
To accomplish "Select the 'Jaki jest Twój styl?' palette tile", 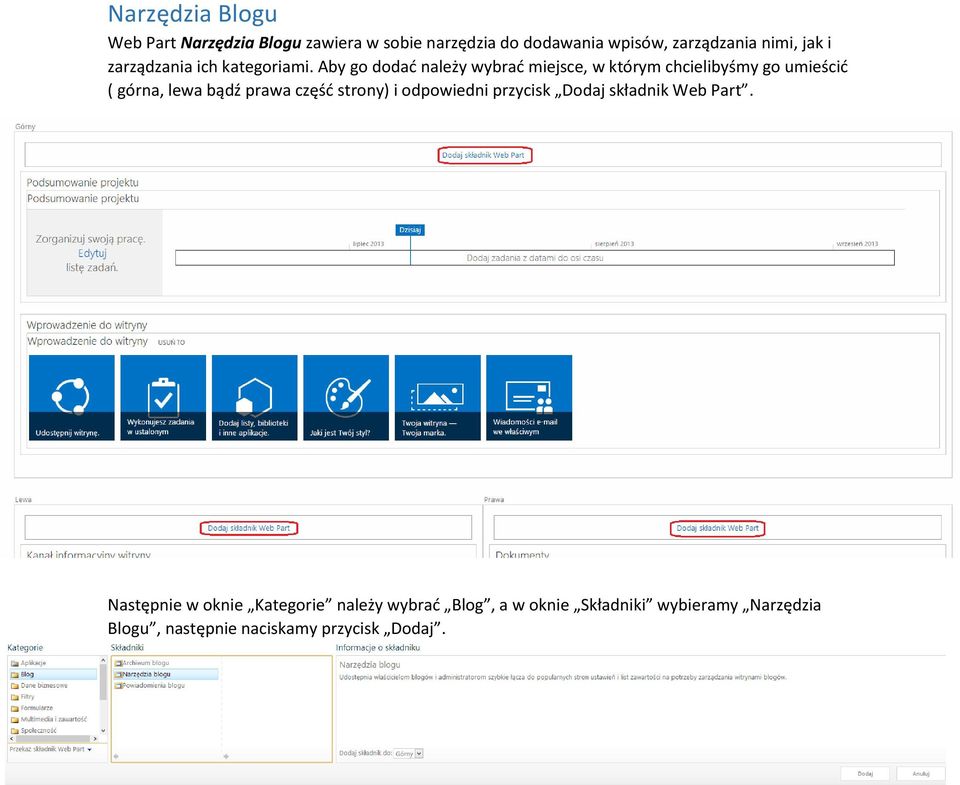I will coord(346,397).
